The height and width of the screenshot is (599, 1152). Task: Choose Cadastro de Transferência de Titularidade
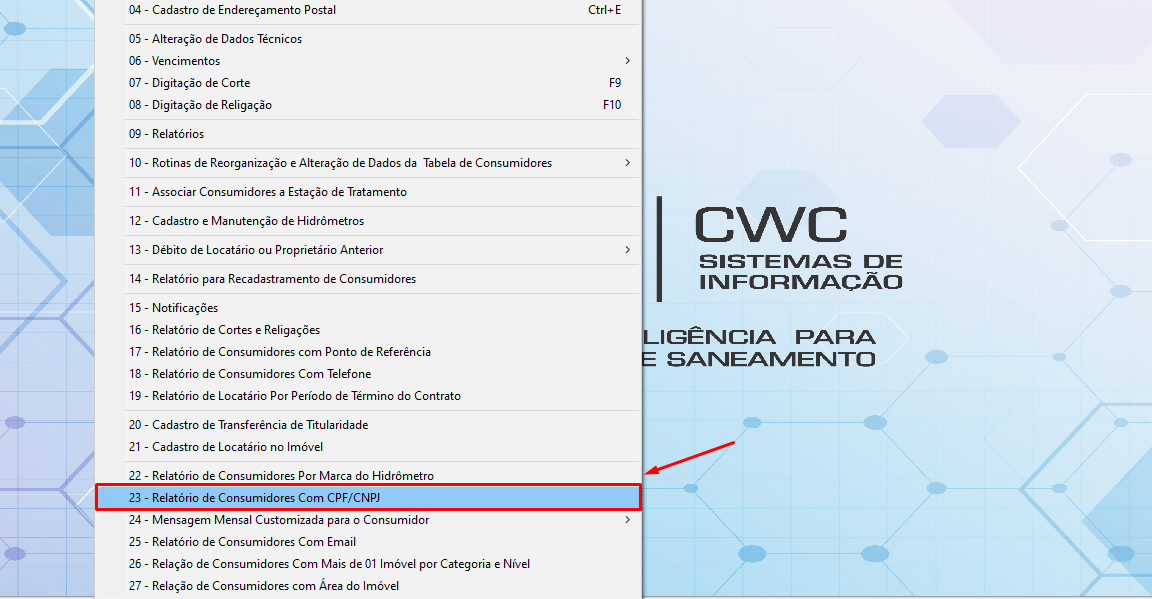click(x=248, y=425)
